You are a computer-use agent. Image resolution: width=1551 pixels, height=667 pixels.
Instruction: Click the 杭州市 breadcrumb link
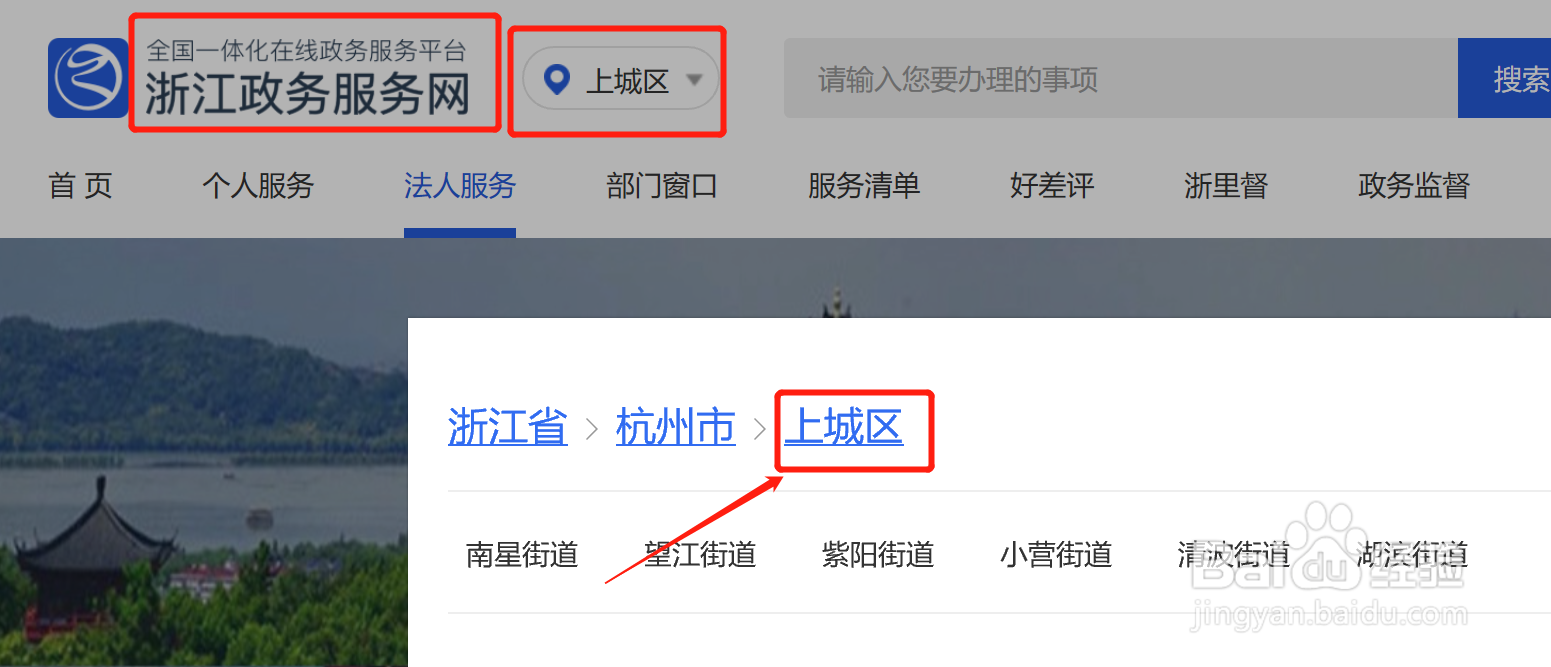(676, 427)
